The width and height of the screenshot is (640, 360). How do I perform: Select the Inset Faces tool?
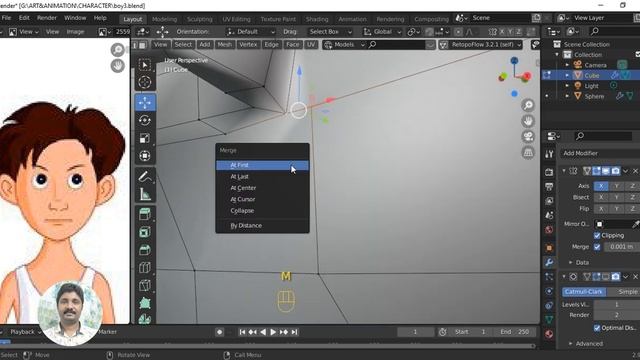[x=145, y=232]
